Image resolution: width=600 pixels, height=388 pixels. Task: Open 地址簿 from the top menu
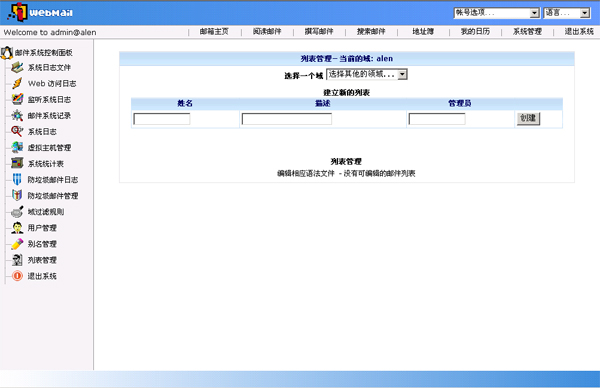[423, 31]
